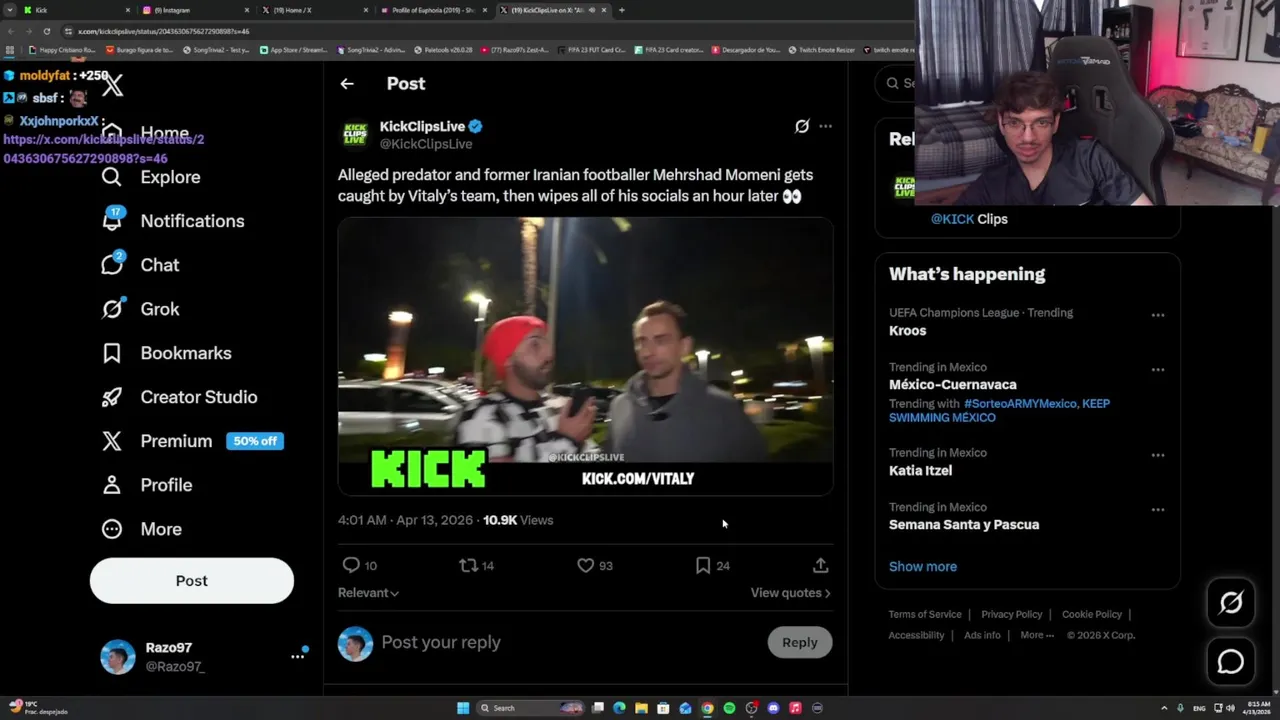Open more options for Kroos trend
This screenshot has height=720, width=1280.
1158,315
